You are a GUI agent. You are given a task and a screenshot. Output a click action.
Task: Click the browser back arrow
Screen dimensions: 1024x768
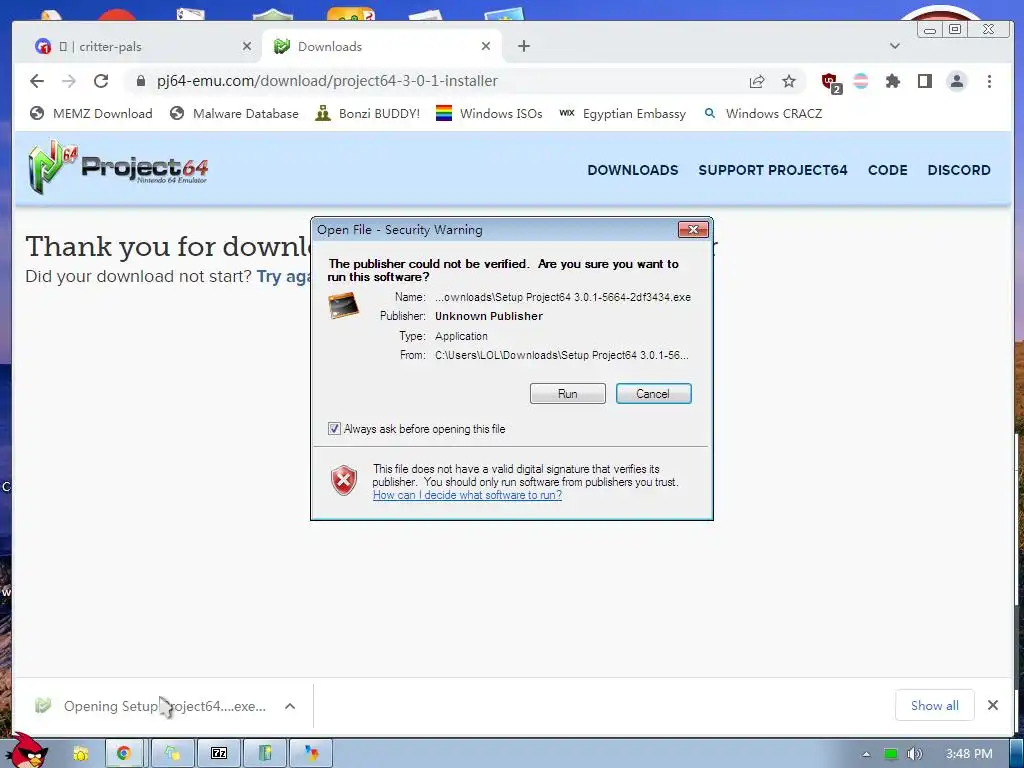tap(37, 81)
